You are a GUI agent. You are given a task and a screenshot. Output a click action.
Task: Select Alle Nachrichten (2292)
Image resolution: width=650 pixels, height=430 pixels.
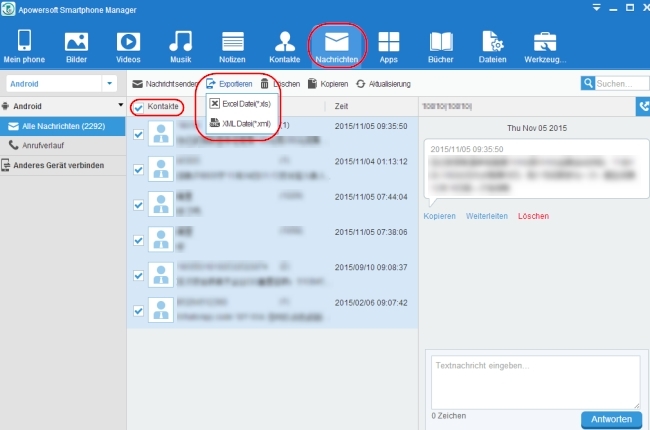pos(63,126)
